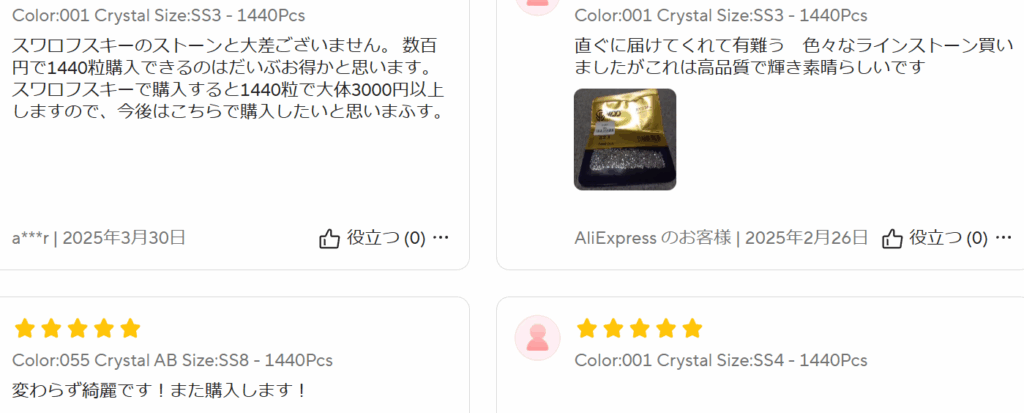Click 2025年3月30日 review date
This screenshot has width=1024, height=413.
tap(124, 238)
